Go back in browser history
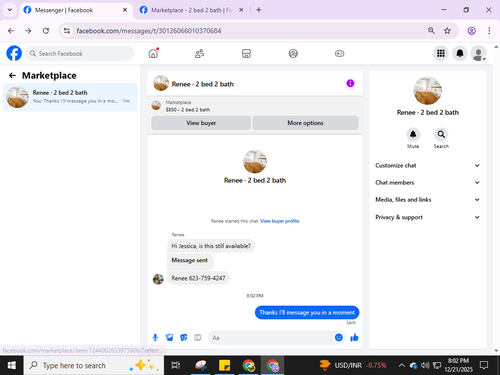The image size is (500, 375). pyautogui.click(x=11, y=31)
